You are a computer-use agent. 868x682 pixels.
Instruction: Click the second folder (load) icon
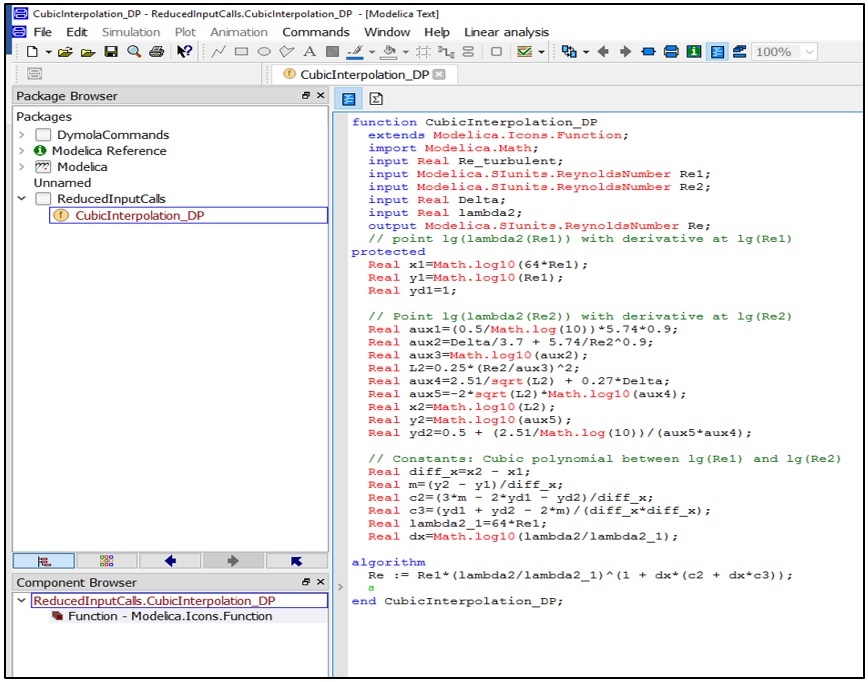[x=88, y=52]
